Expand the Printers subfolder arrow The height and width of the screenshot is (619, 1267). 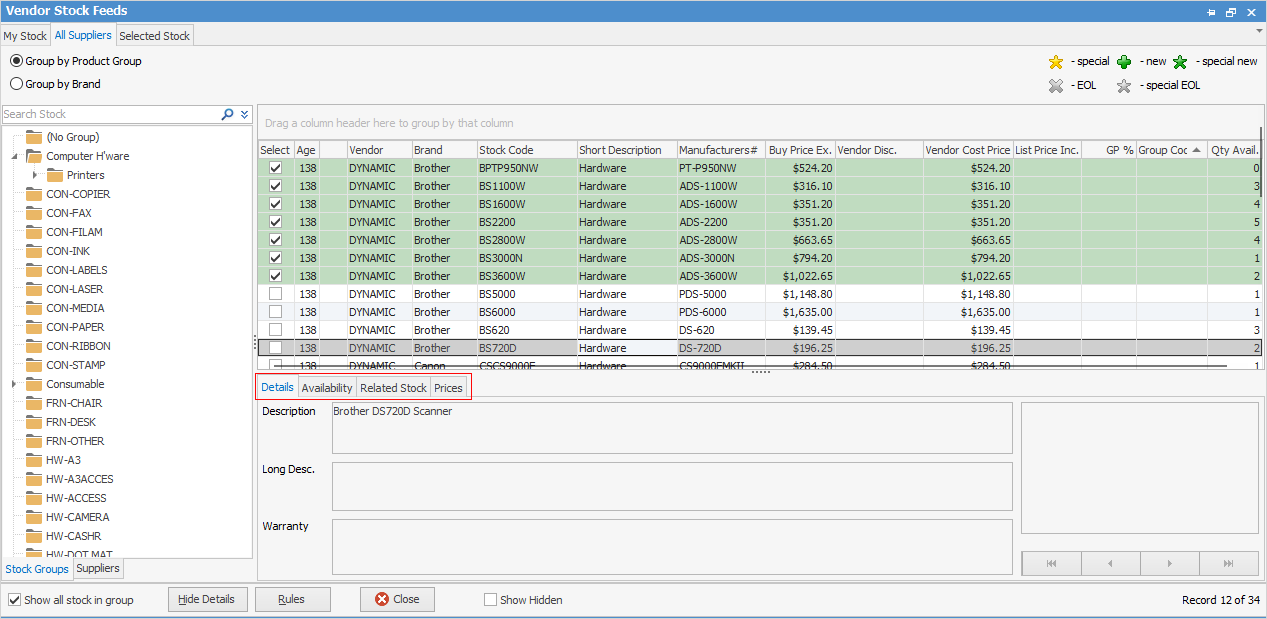[x=35, y=175]
